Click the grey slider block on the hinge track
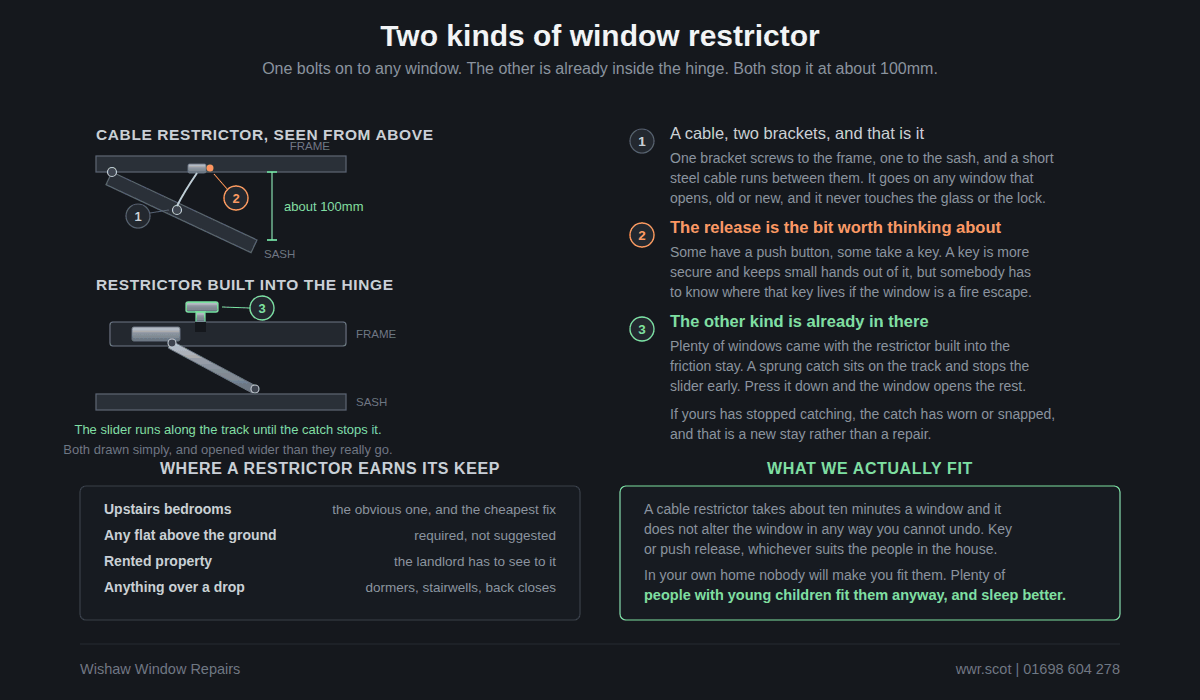Screen dimensions: 1200x700 [x=156, y=334]
